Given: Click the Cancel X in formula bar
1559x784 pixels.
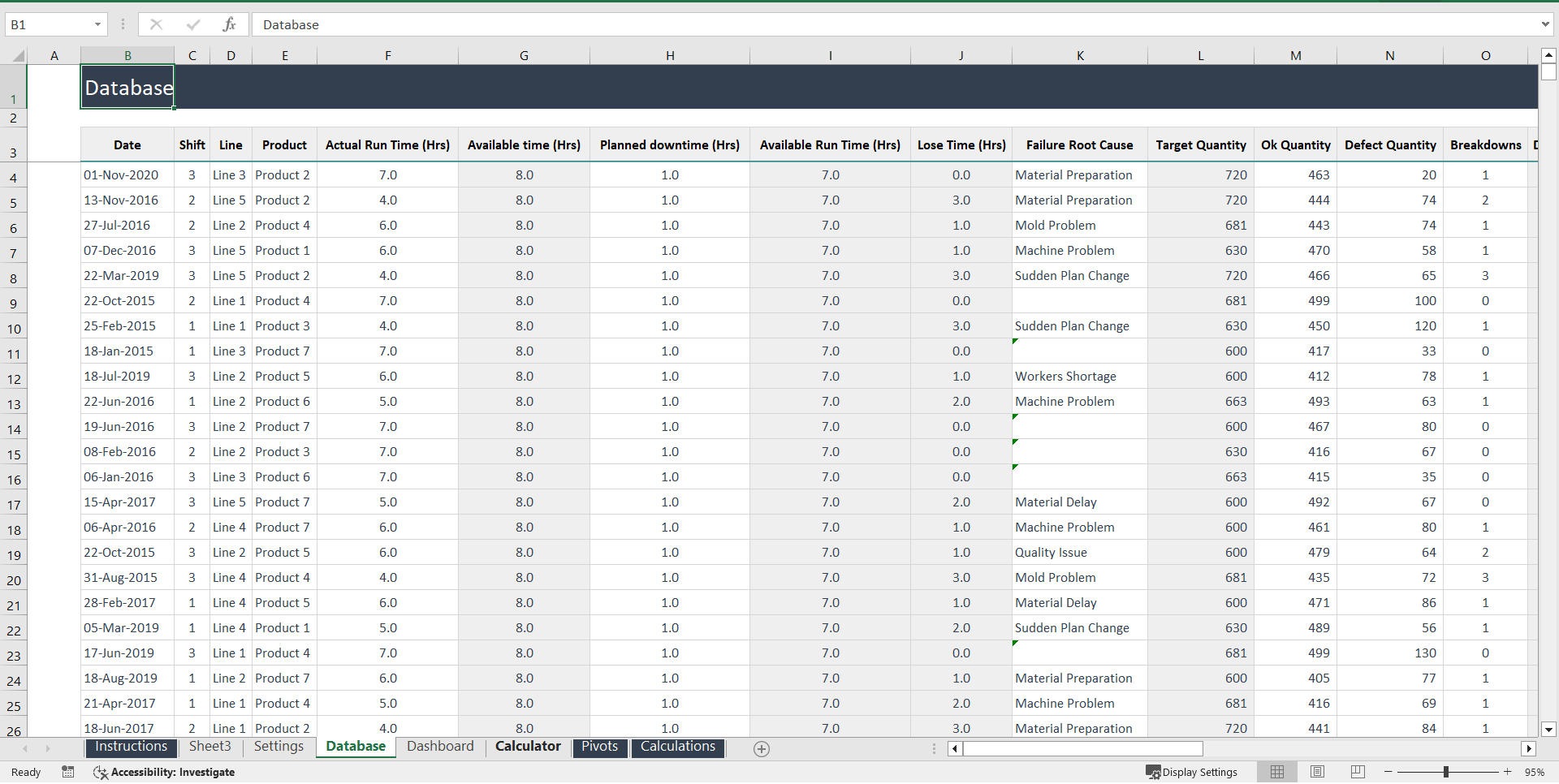Looking at the screenshot, I should point(156,24).
